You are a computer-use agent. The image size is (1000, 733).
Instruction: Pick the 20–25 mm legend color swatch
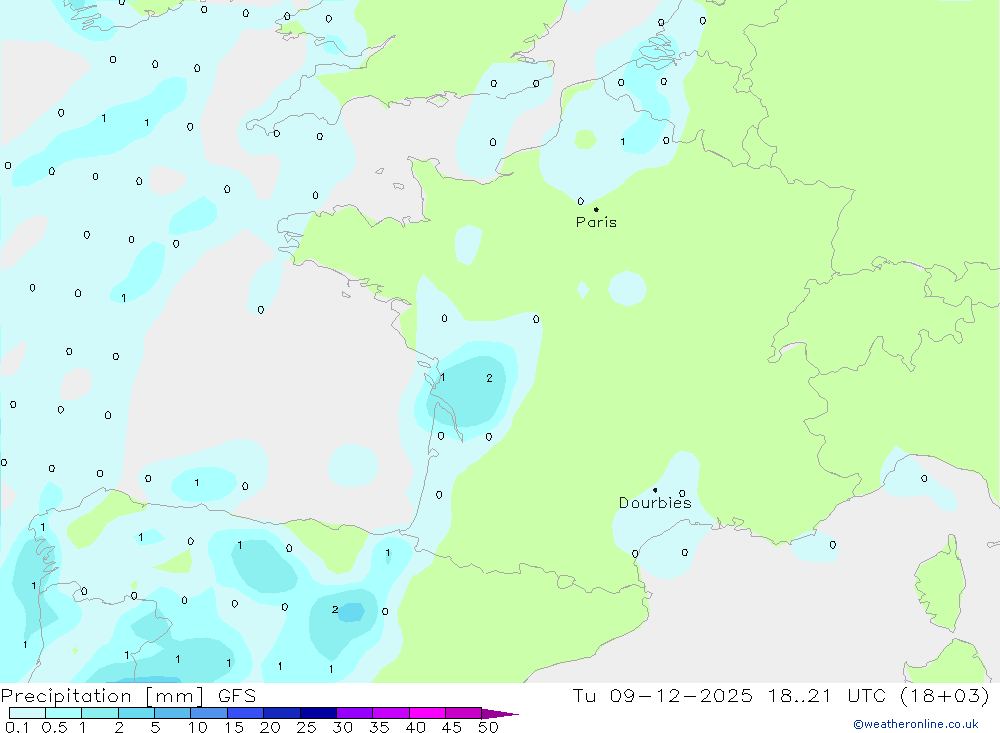point(281,713)
